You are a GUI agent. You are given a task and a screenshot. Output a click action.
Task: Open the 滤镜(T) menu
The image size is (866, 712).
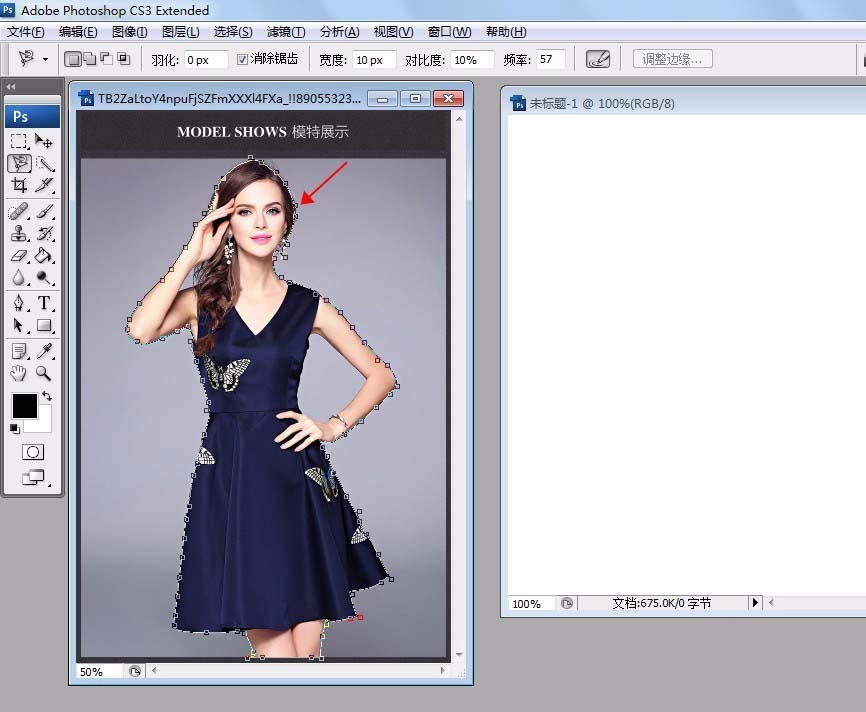[x=286, y=32]
